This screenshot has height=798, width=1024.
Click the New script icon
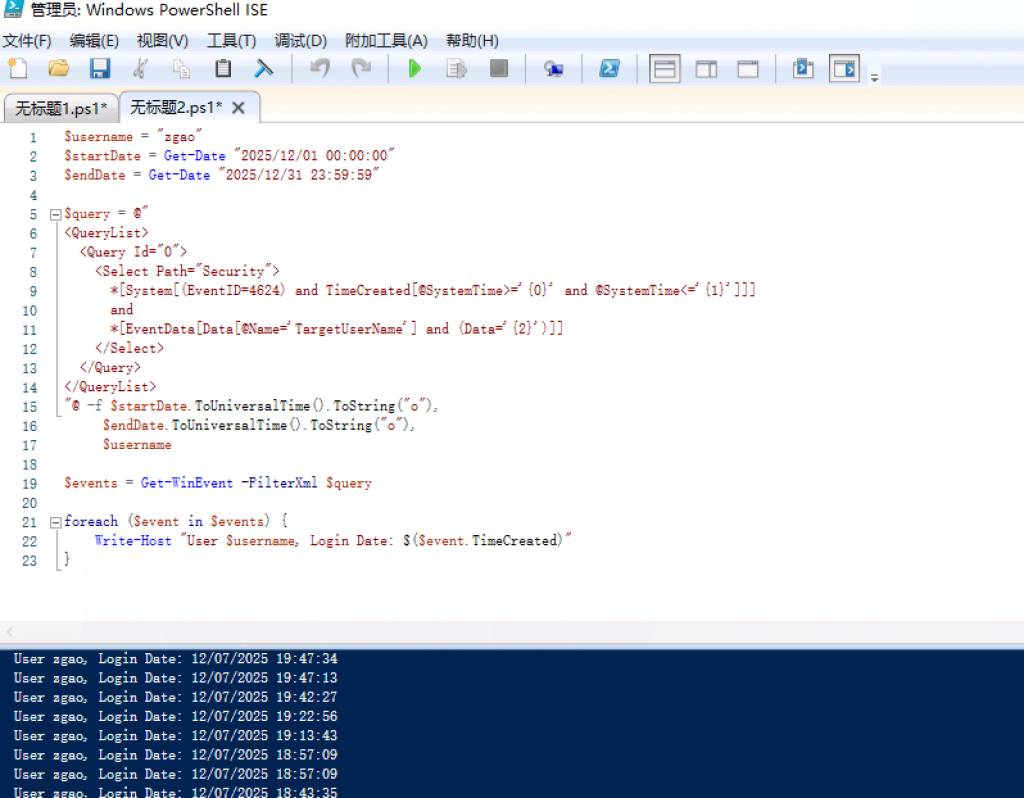(x=18, y=69)
